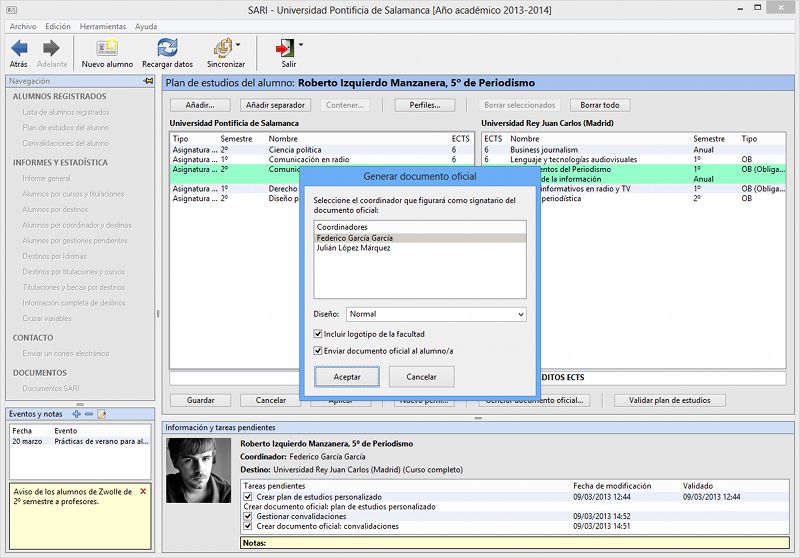Select coordinator Julián López Márquez
This screenshot has height=558, width=800.
click(353, 248)
